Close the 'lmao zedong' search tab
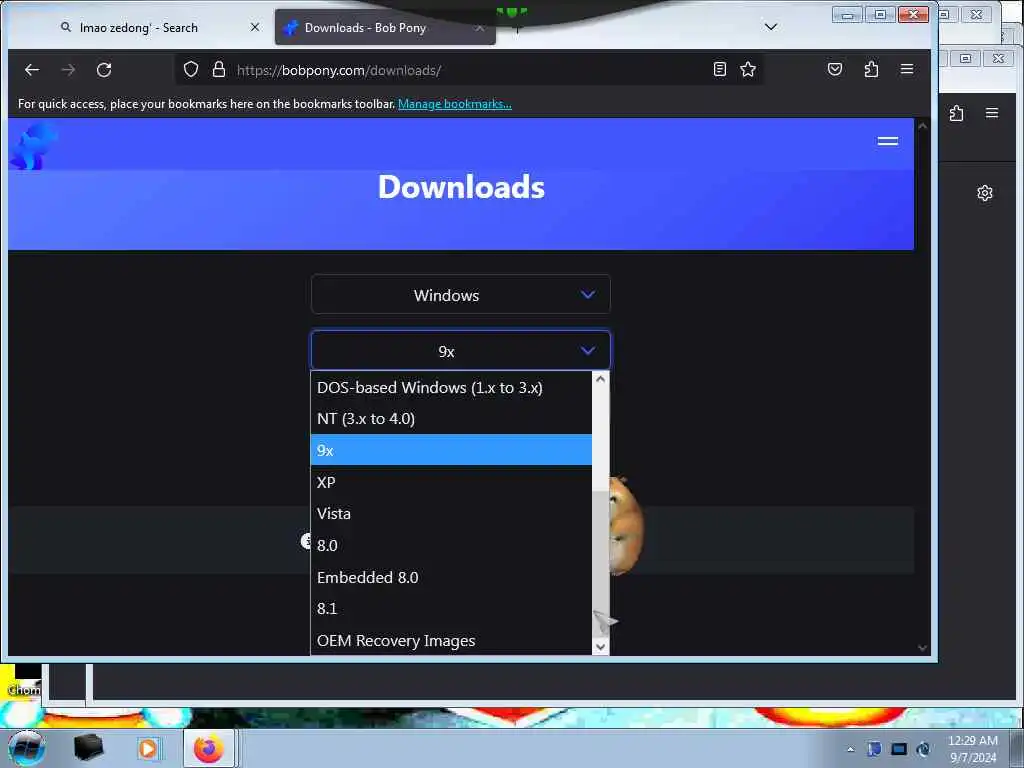This screenshot has width=1024, height=768. click(x=255, y=27)
